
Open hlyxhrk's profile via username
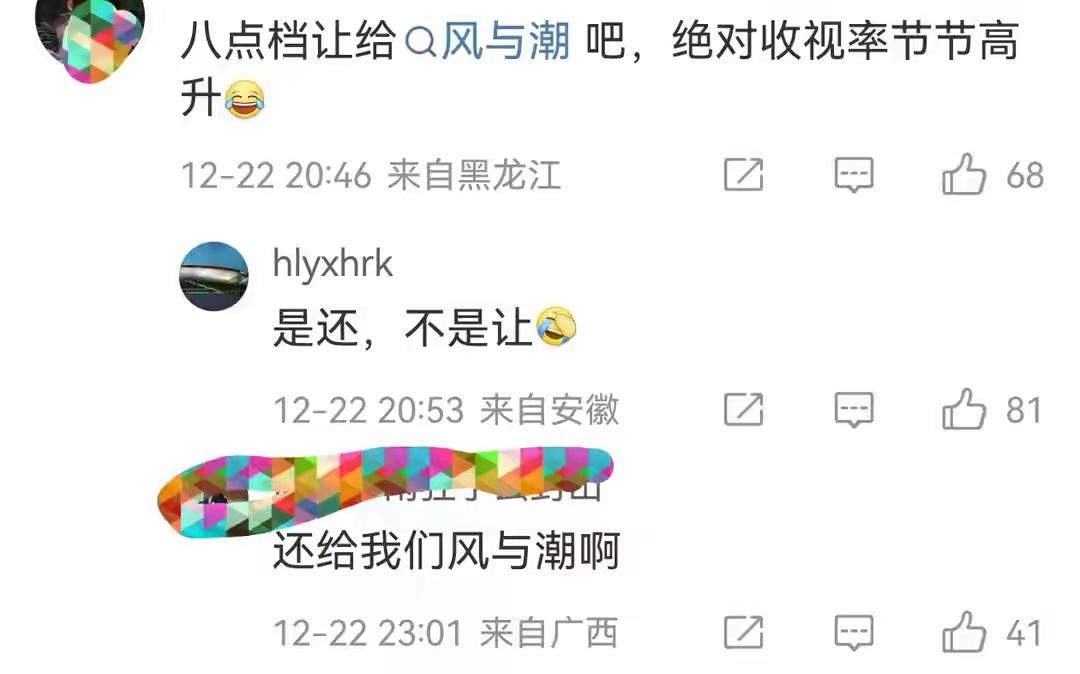coord(333,264)
